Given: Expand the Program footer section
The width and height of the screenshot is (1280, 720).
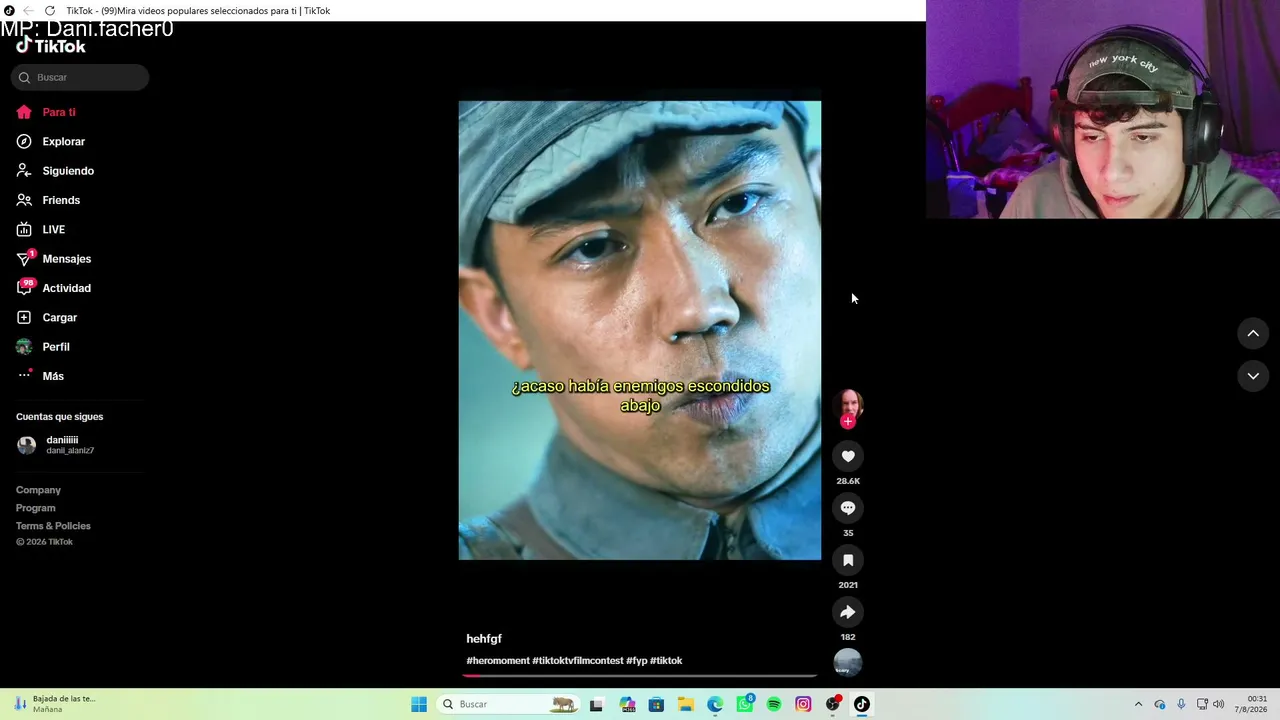Looking at the screenshot, I should 35,508.
